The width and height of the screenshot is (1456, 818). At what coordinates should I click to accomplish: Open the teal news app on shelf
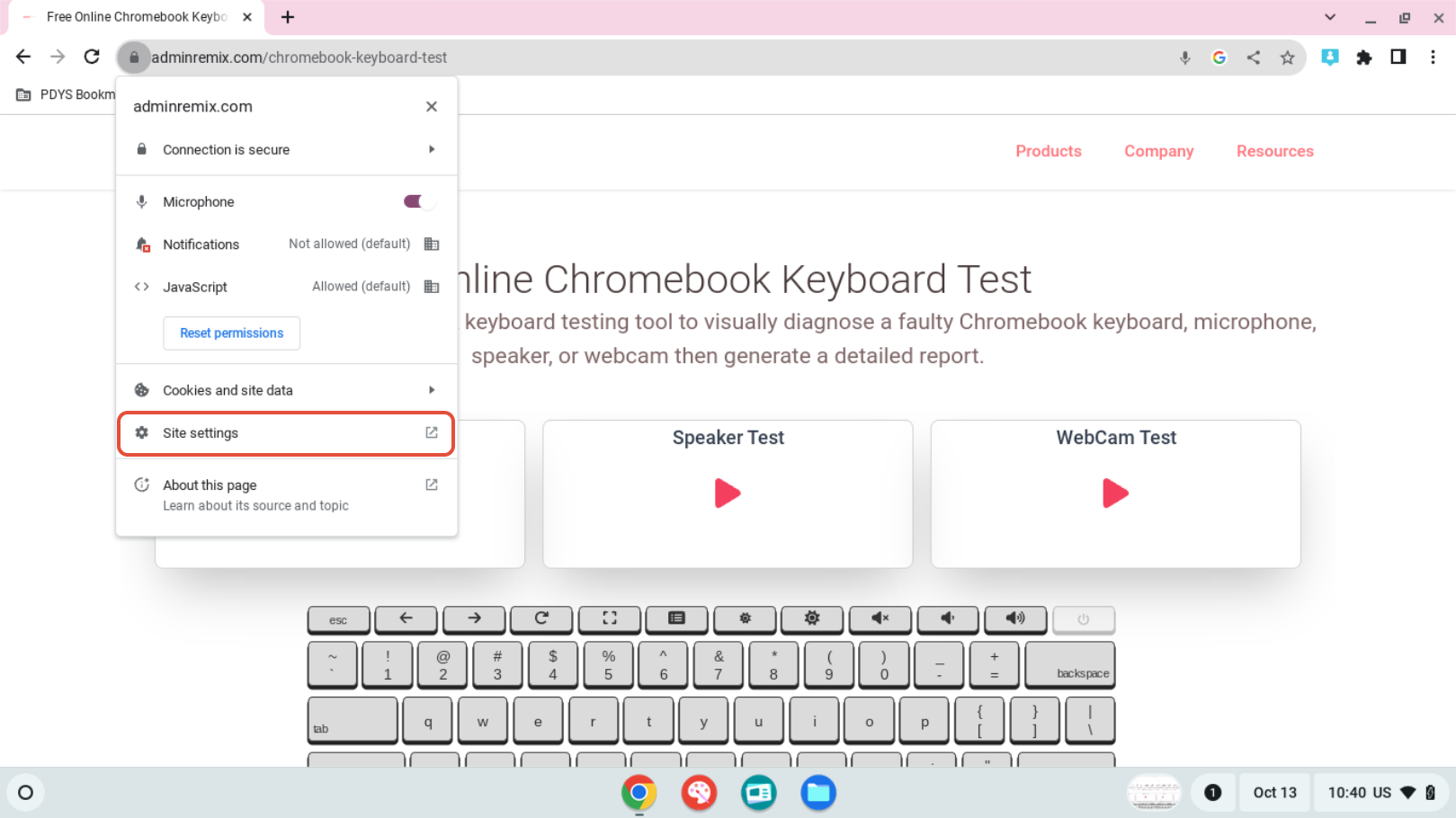coord(759,793)
